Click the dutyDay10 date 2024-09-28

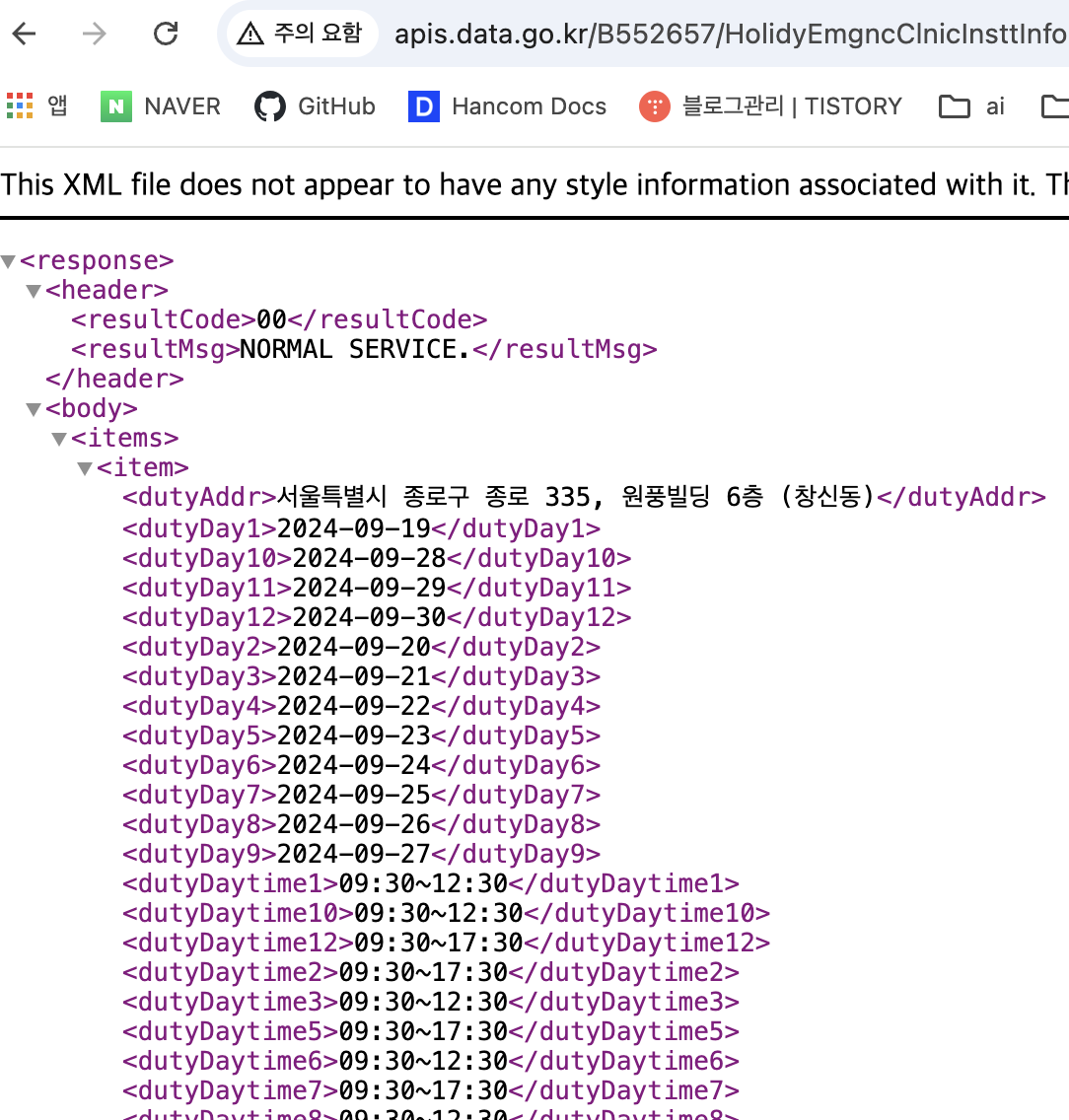[370, 558]
